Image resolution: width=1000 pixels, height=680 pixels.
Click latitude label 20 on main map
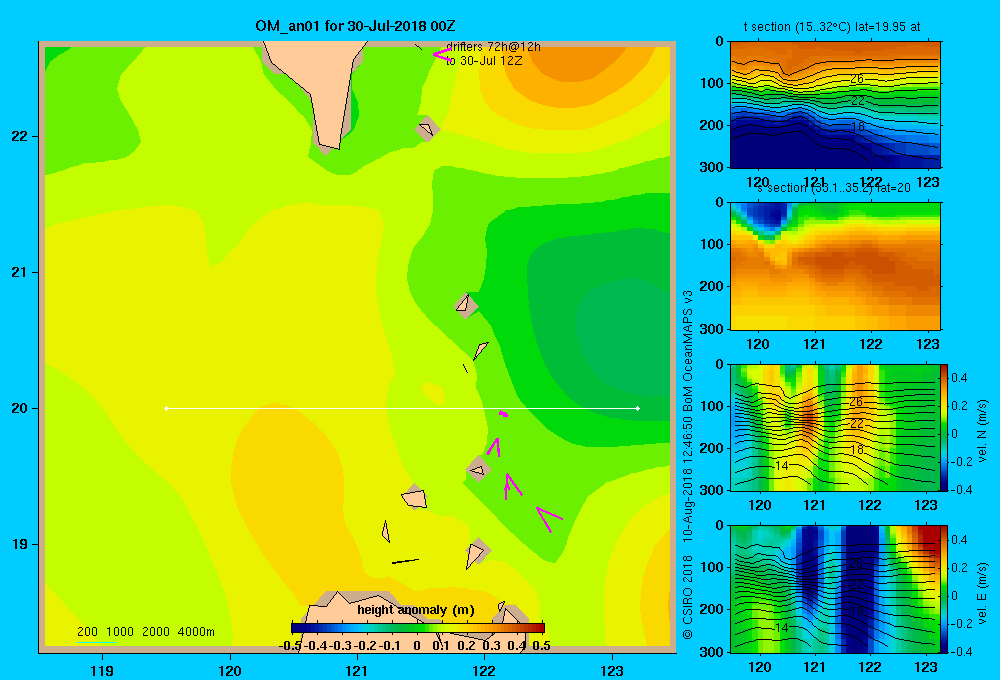(20, 408)
